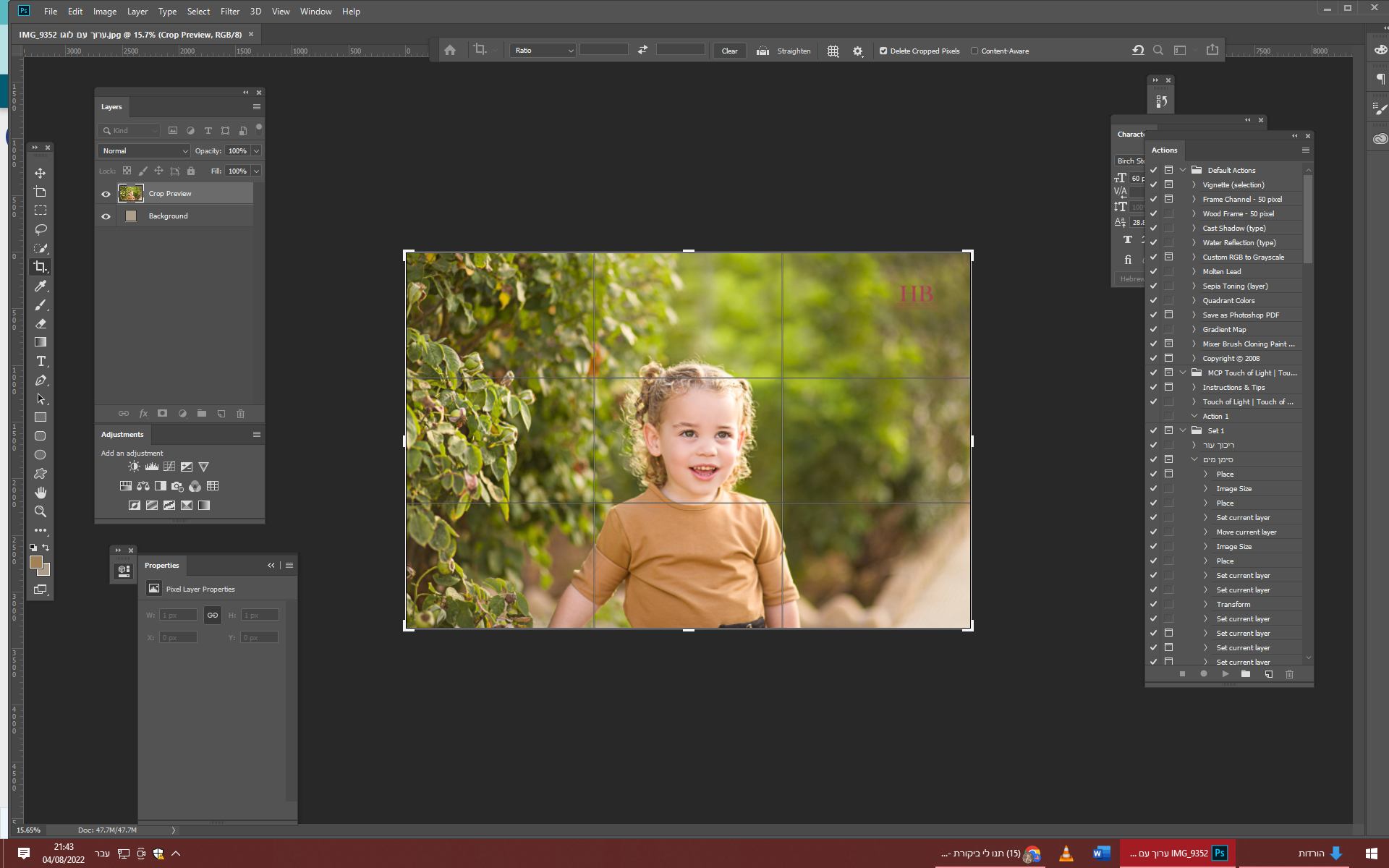
Task: Enable the Content-Aware checkbox
Action: click(974, 51)
